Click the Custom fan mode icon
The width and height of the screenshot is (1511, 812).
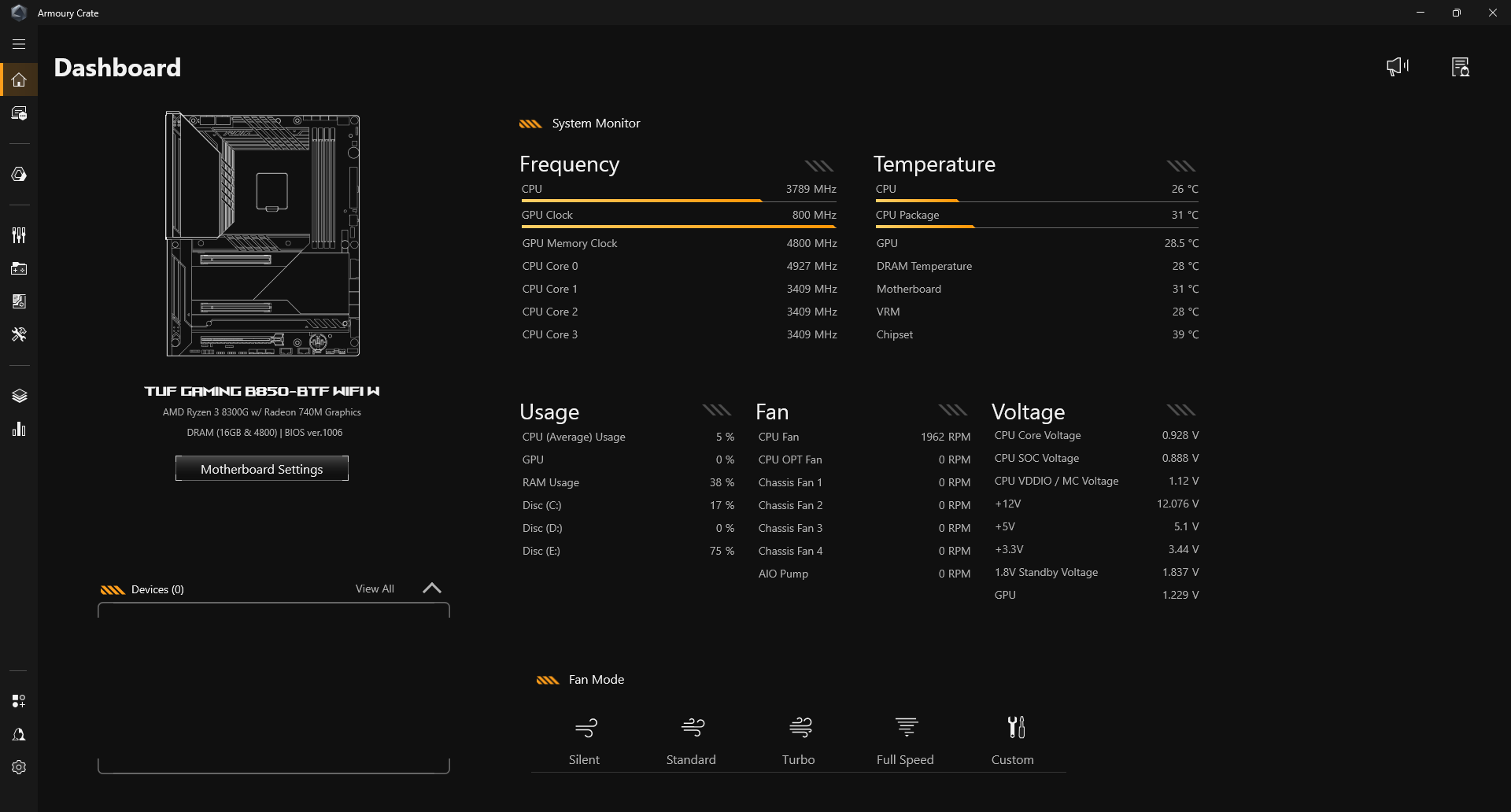(1016, 727)
